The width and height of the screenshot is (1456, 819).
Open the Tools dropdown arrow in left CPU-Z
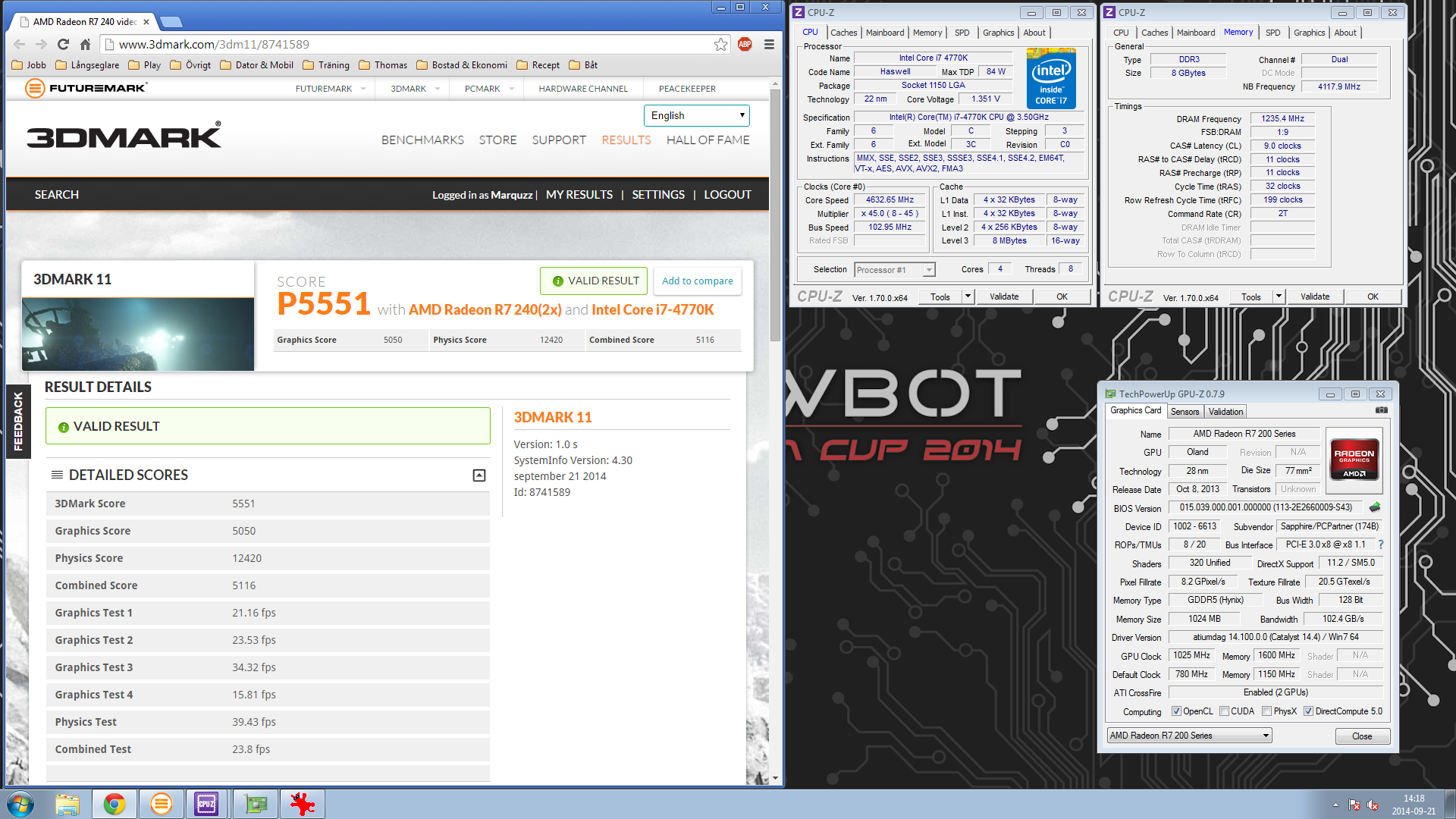click(x=968, y=297)
